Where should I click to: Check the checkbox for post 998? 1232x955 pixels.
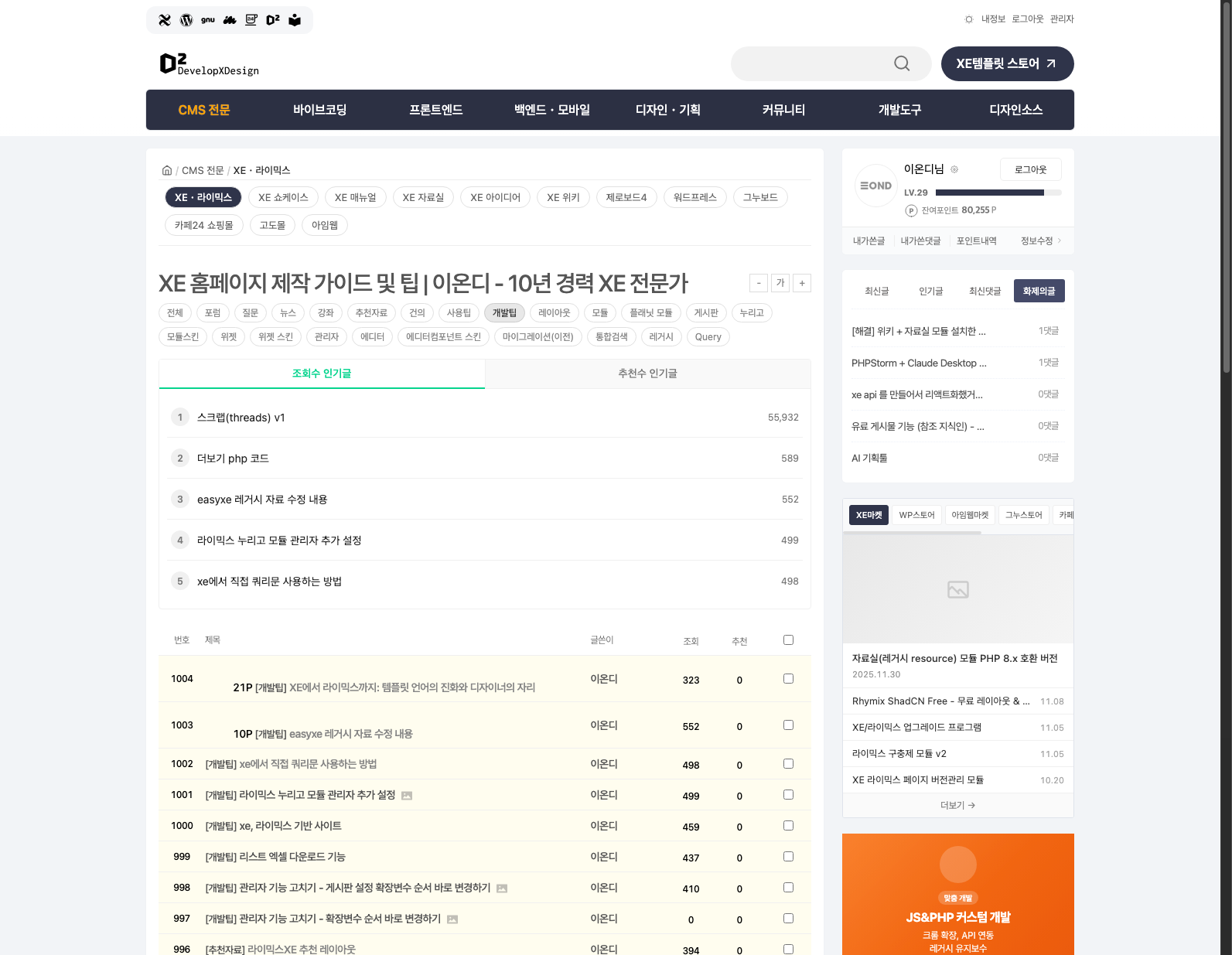(788, 887)
